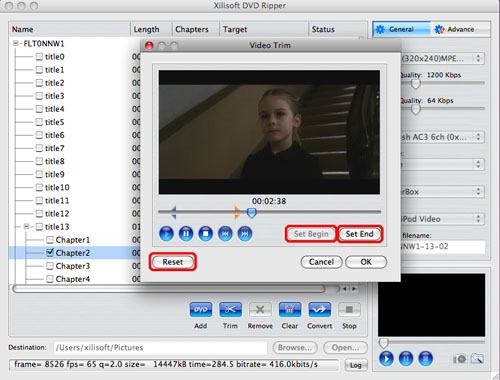Open the snapshot folder icon
Screen dimensions: 500x380
point(477,359)
